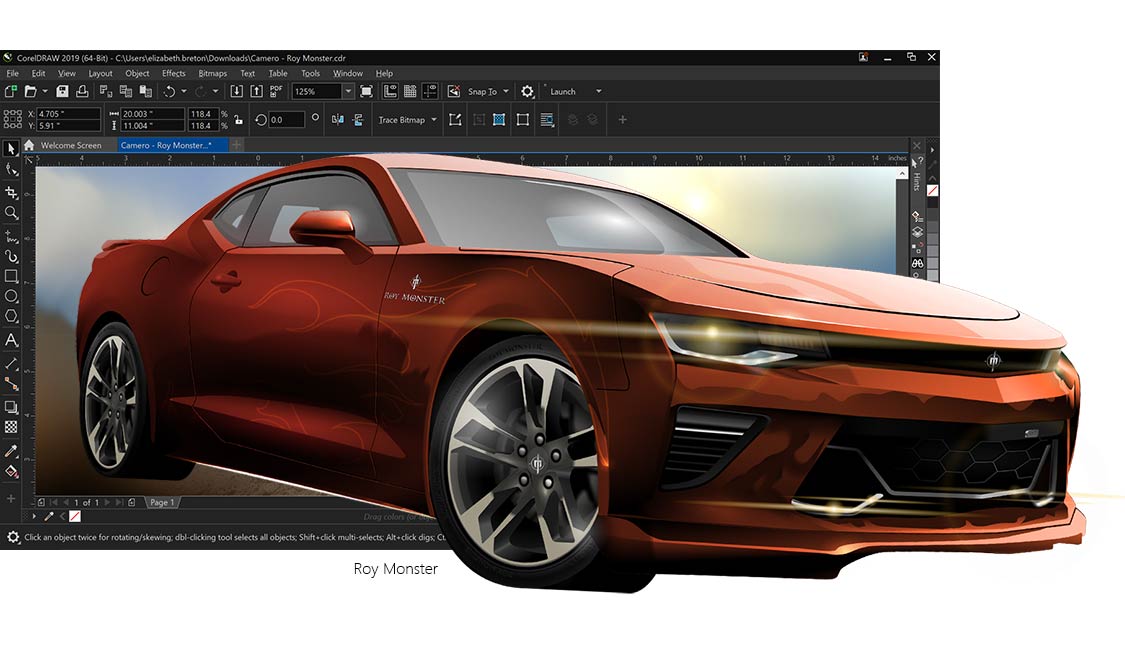Open the Tools menu
Screen dimensions: 1125x650
[x=310, y=73]
